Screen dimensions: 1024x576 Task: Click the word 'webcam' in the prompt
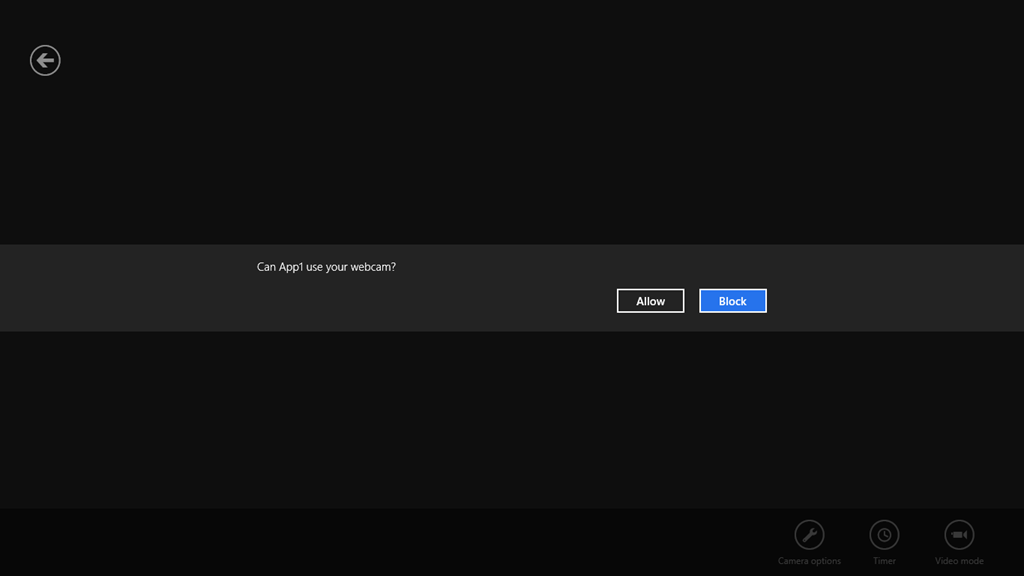pos(370,267)
